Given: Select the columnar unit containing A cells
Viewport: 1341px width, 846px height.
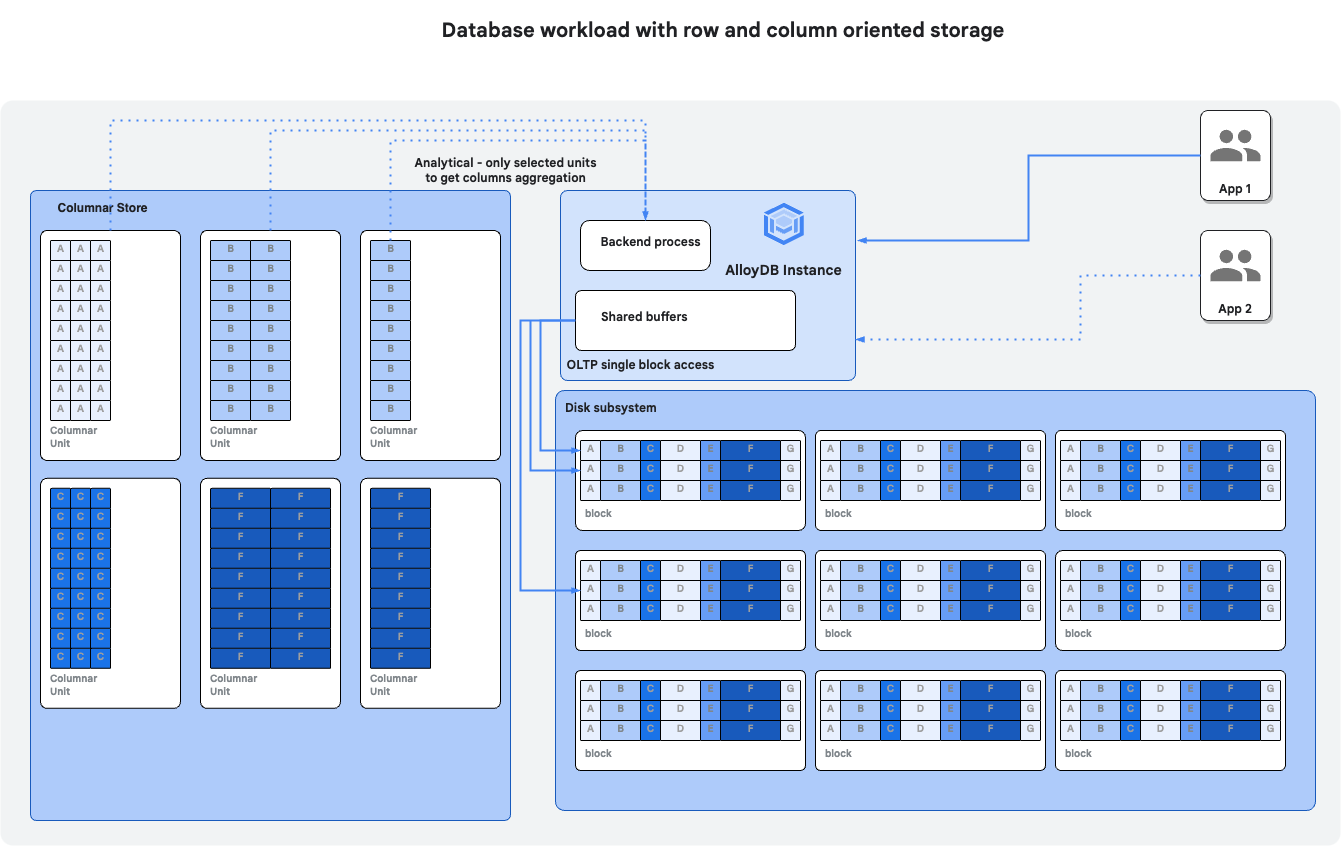Looking at the screenshot, I should click(x=110, y=345).
